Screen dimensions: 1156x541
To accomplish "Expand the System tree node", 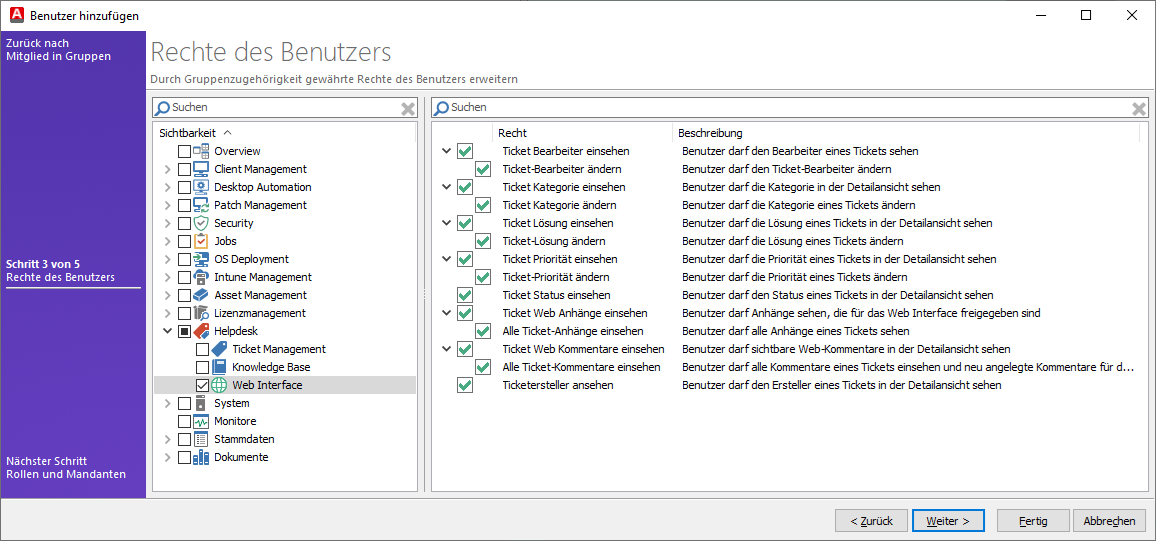I will [167, 403].
